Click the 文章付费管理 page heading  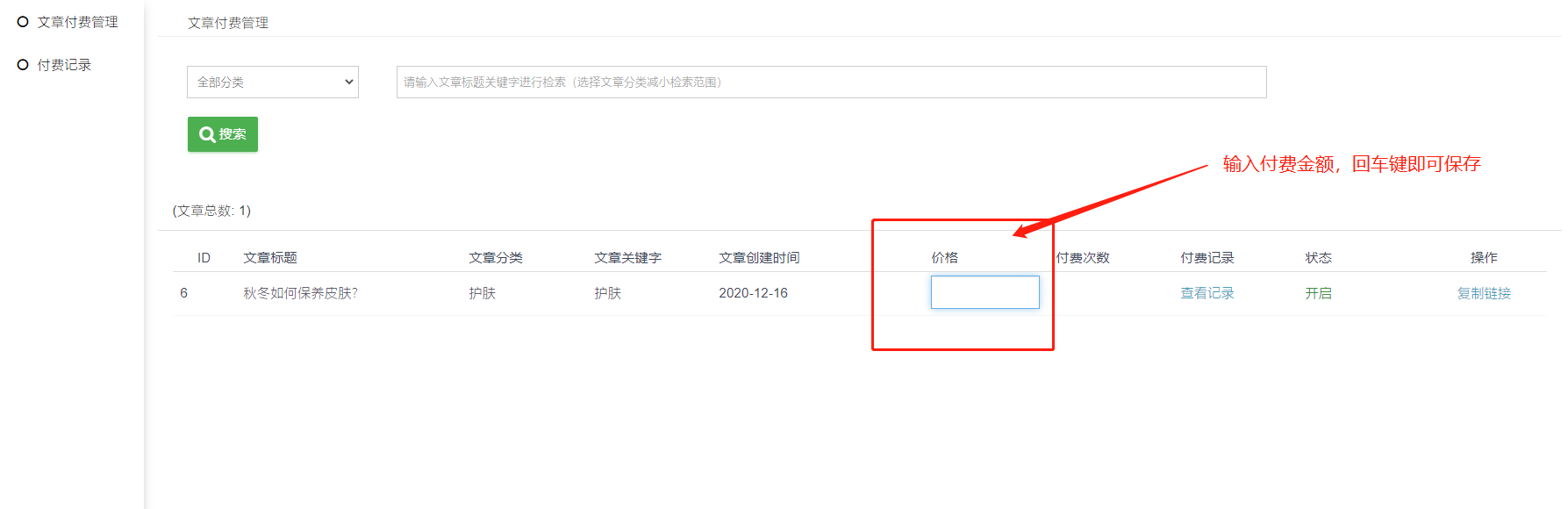[x=228, y=23]
